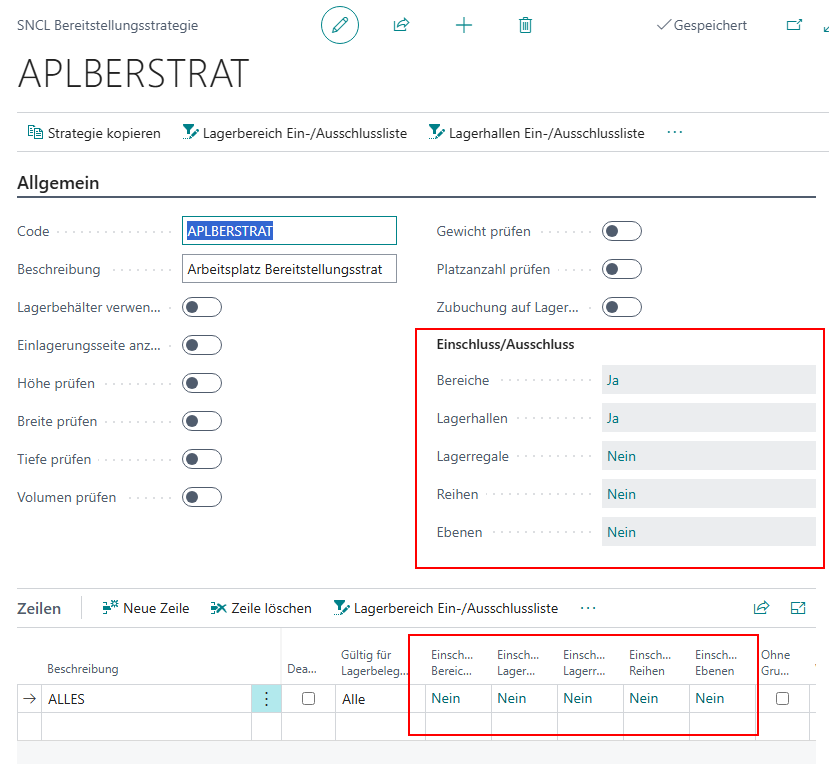
Task: Click Neue Zeile in Zeilen section
Action: point(146,608)
